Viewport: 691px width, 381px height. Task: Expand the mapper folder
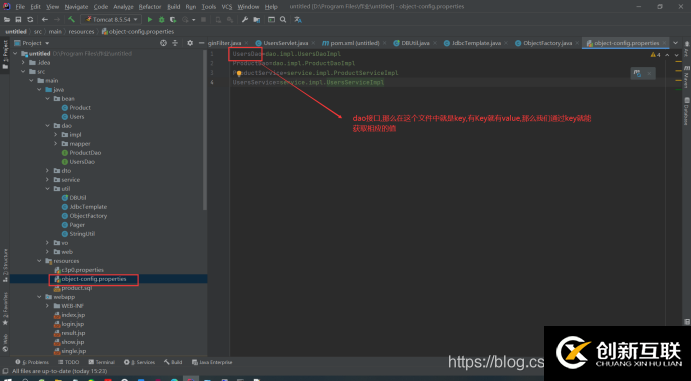[x=56, y=144]
